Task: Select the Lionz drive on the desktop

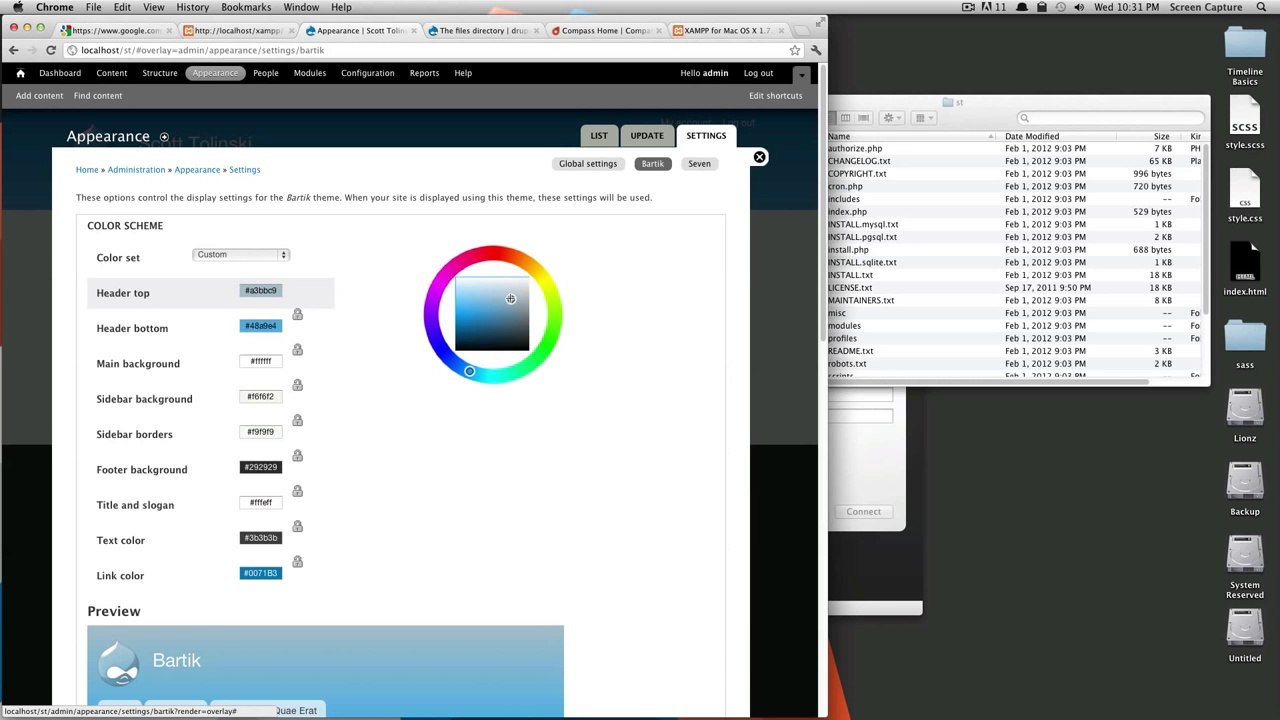Action: pos(1245,410)
